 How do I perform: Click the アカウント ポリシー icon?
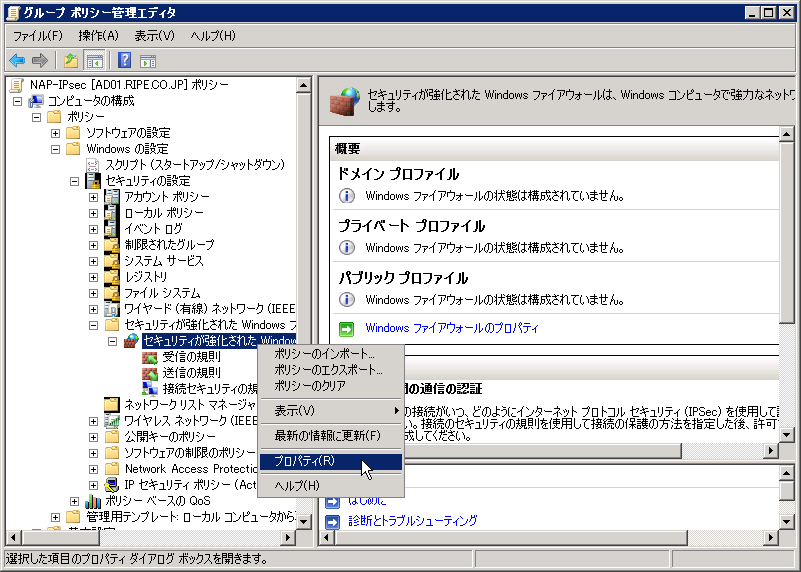click(112, 197)
